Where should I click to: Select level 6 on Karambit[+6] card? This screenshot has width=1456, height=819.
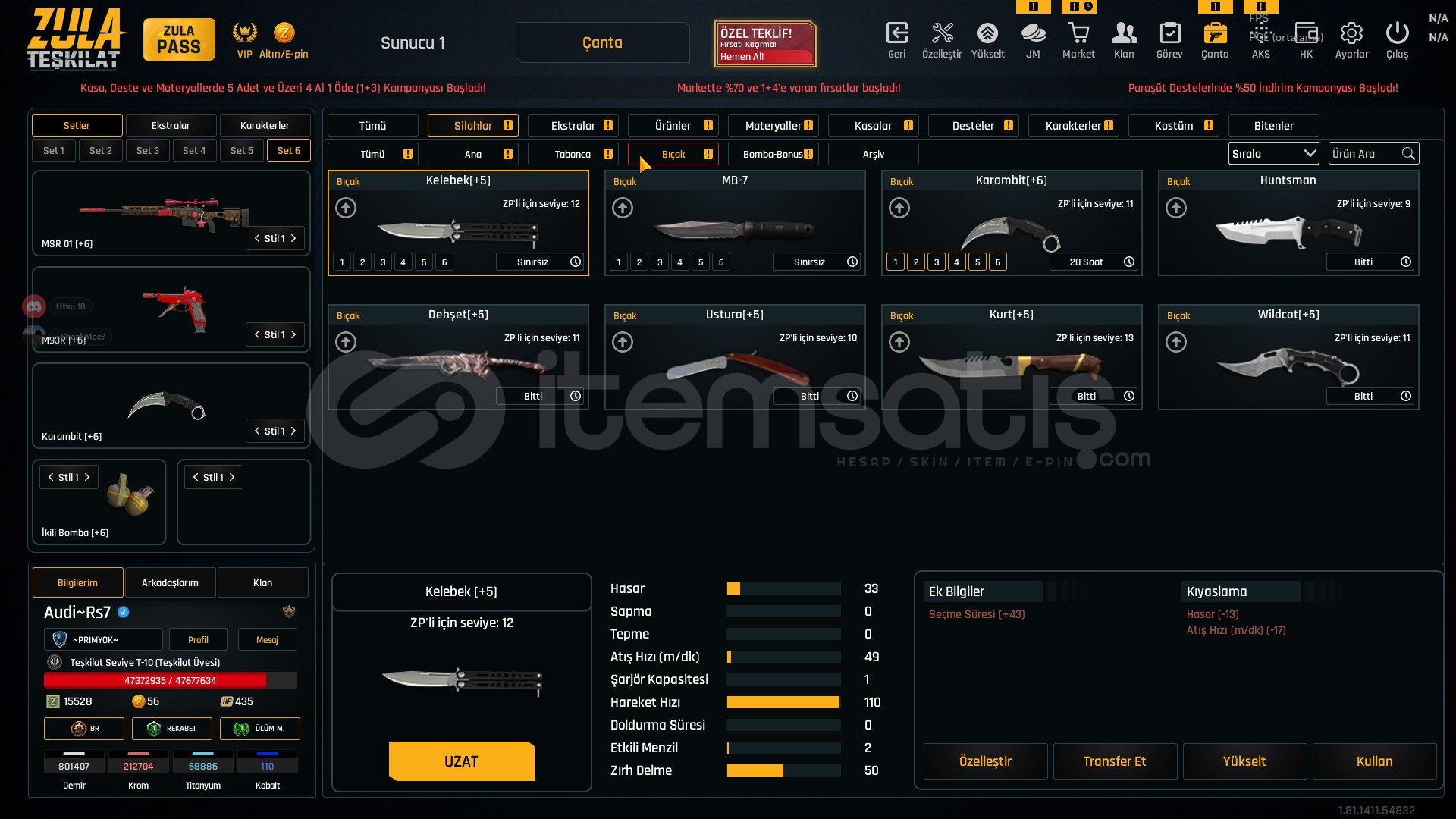(x=998, y=262)
